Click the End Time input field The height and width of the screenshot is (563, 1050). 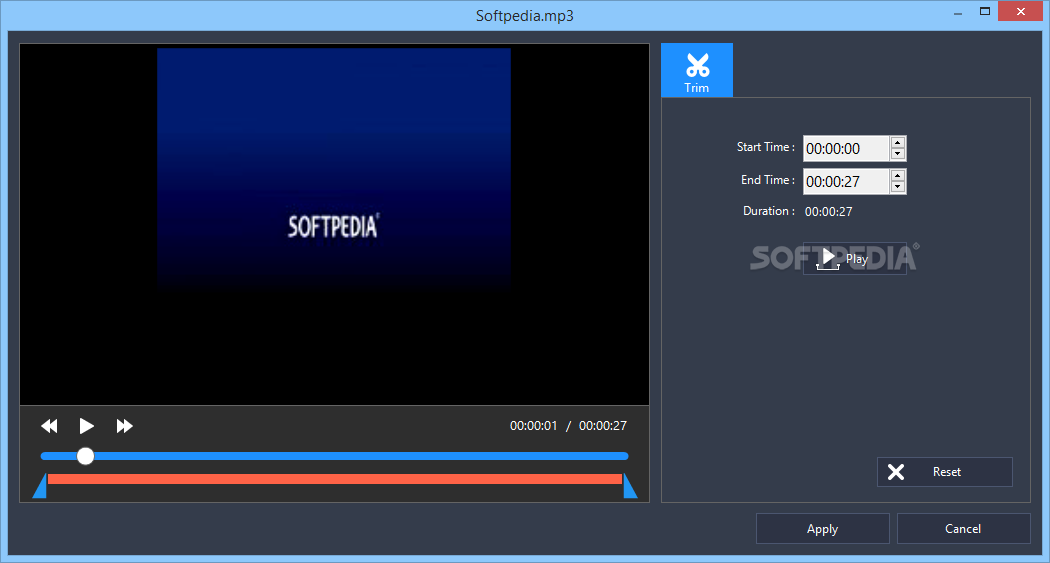coord(846,181)
